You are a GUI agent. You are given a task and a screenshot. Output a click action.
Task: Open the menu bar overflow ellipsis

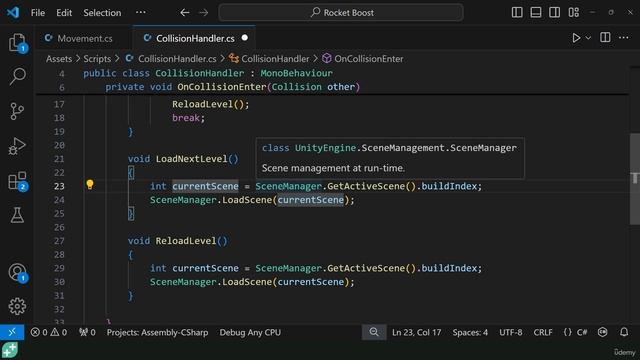coord(141,12)
